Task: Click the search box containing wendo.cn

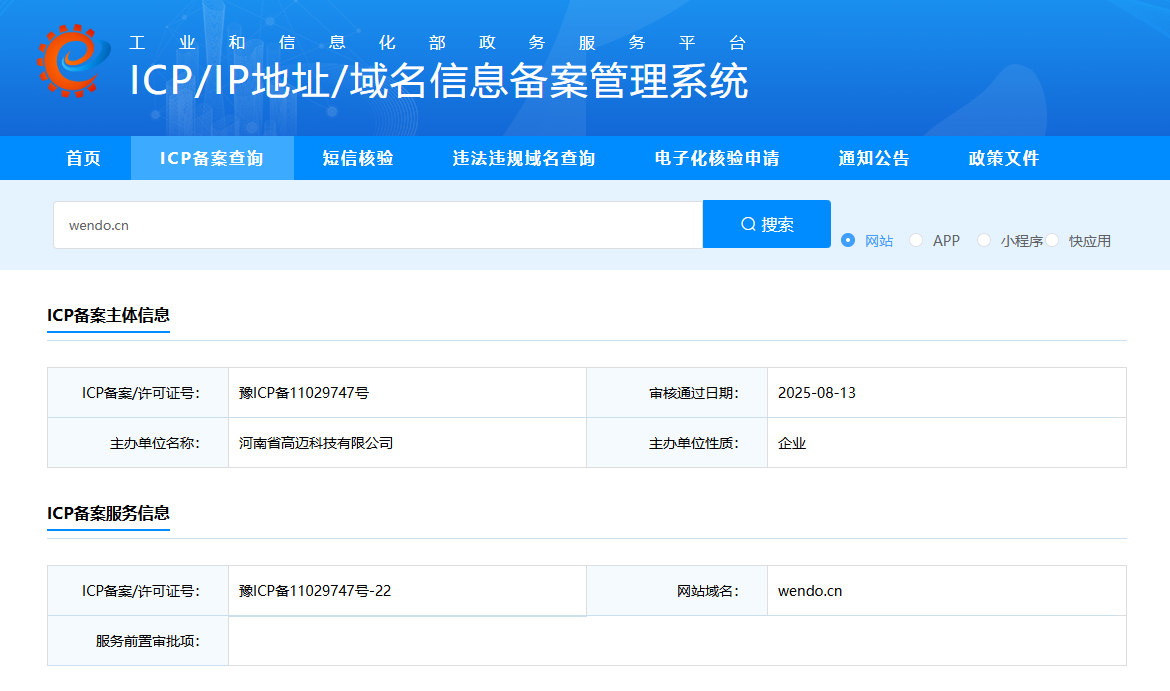Action: coord(378,225)
